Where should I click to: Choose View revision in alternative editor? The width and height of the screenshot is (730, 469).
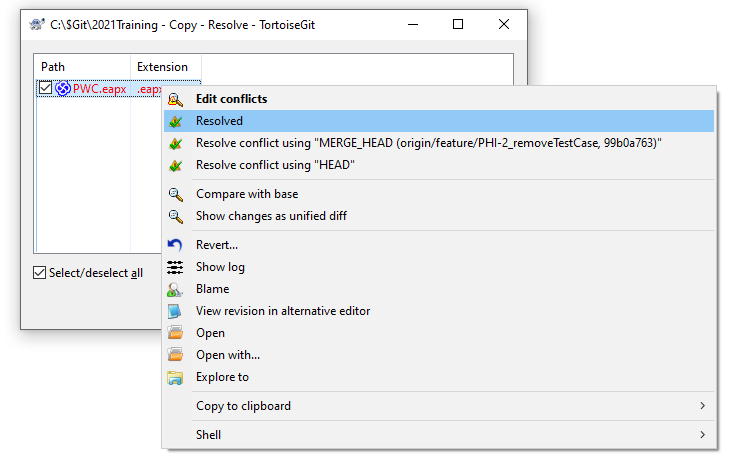coord(283,311)
